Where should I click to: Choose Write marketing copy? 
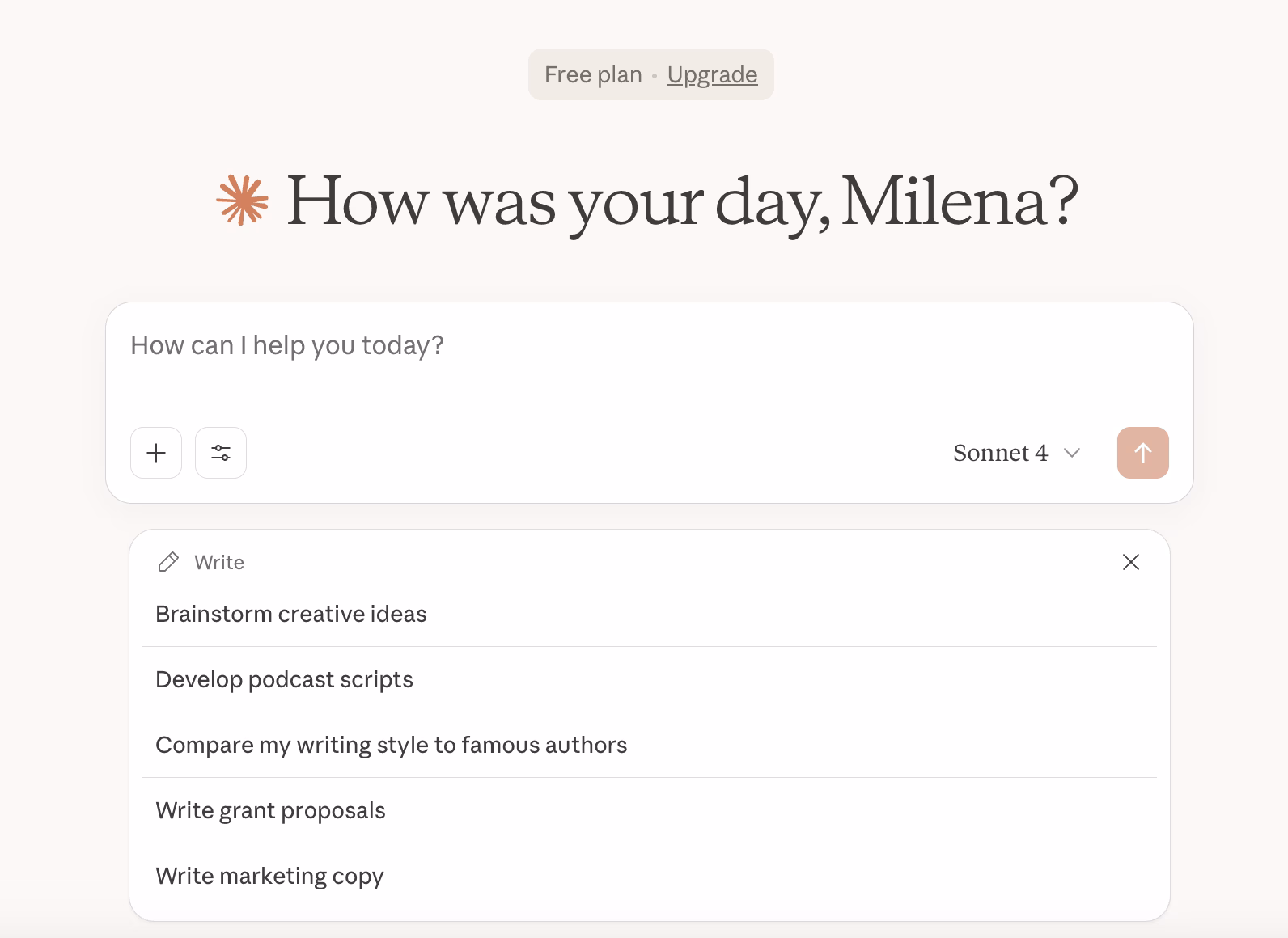tap(269, 876)
